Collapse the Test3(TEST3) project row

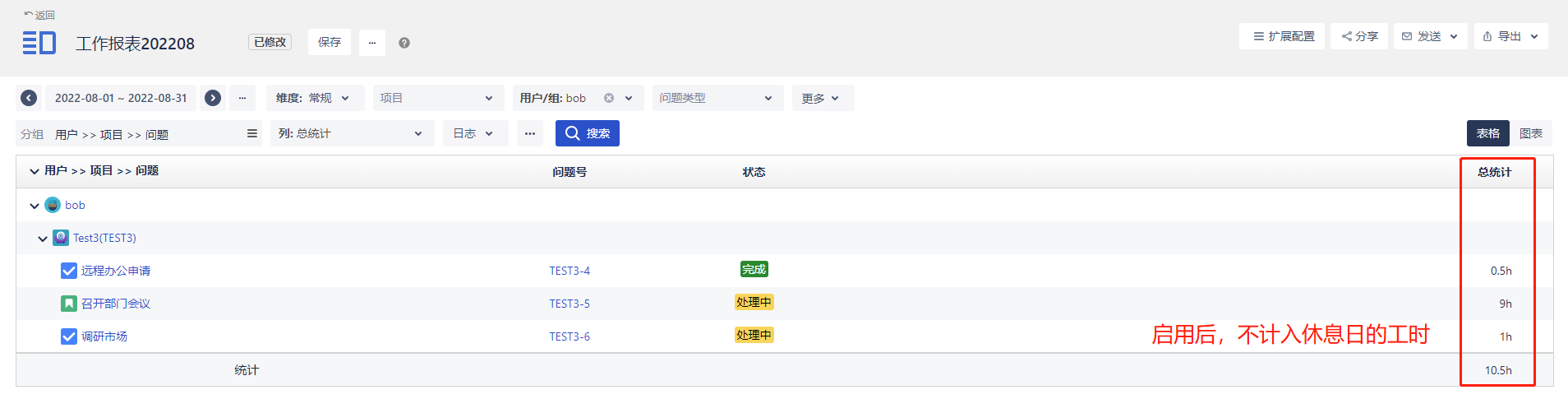pos(43,239)
